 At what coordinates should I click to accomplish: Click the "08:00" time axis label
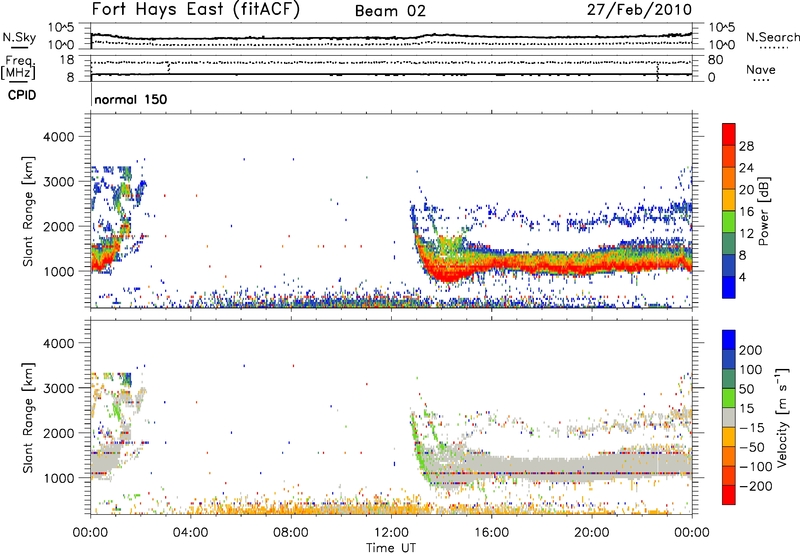click(291, 533)
